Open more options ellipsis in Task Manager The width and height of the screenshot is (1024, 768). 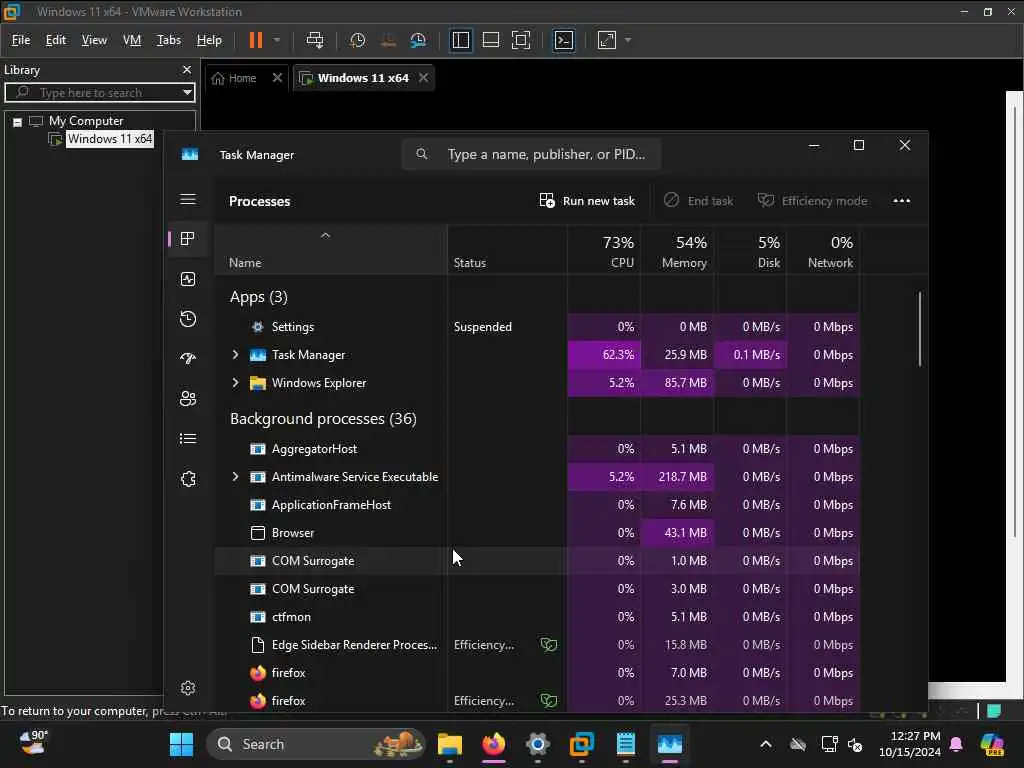(x=901, y=201)
